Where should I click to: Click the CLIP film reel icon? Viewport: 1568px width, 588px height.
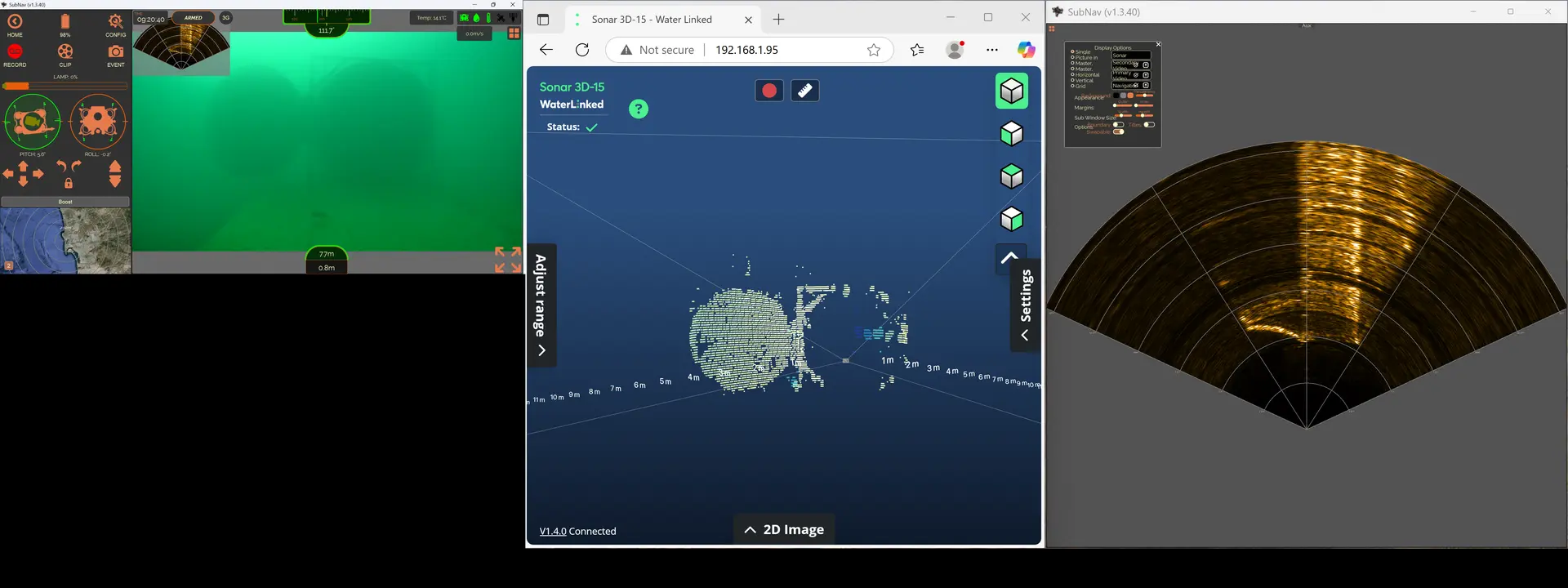coord(65,51)
